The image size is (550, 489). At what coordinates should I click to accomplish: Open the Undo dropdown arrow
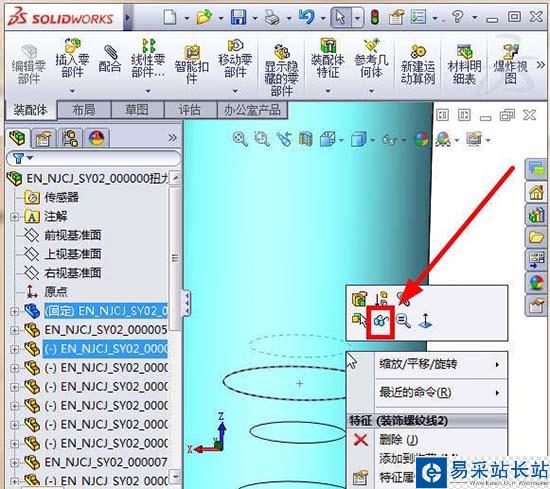pos(323,18)
